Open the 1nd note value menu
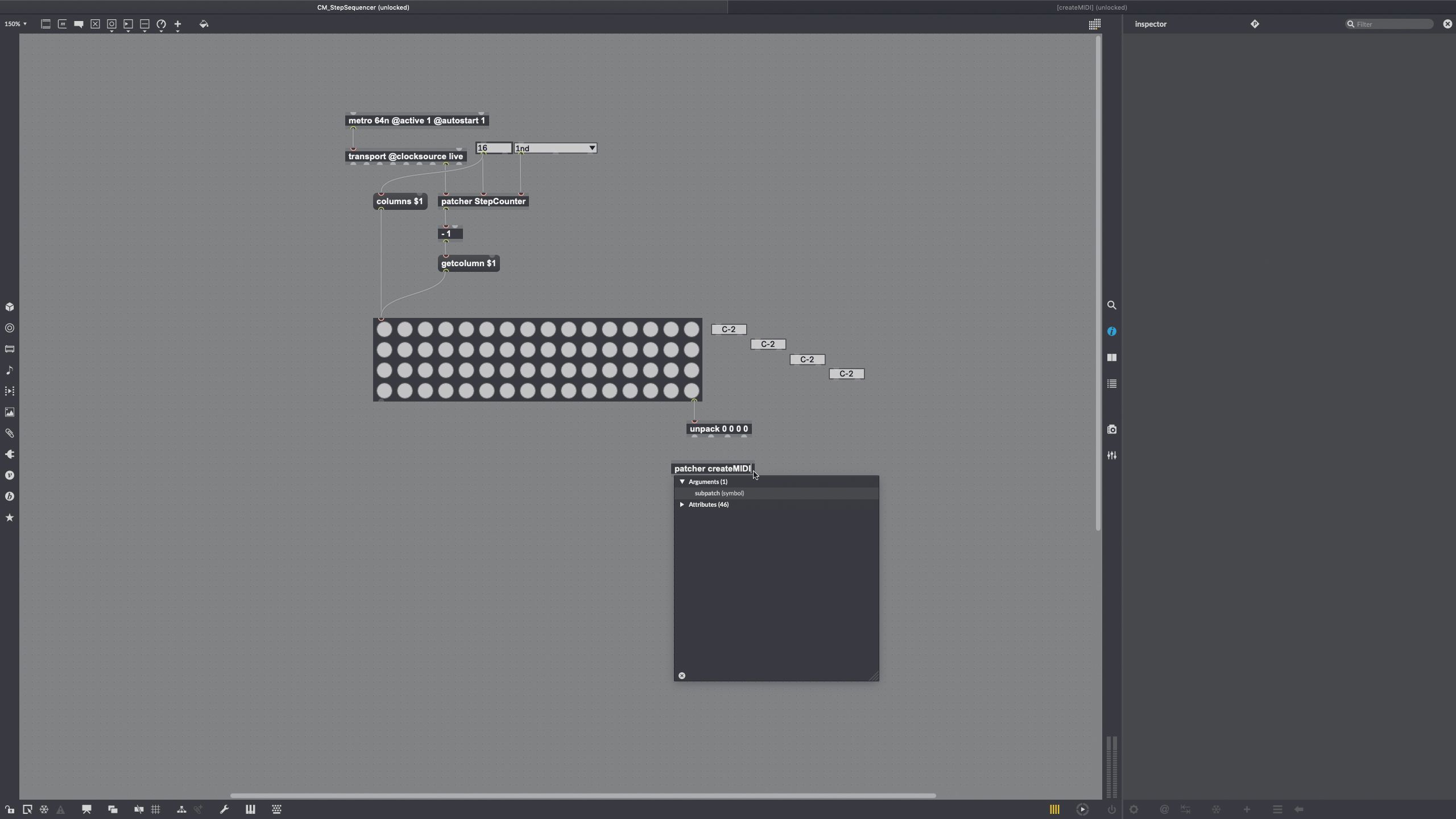Image resolution: width=1456 pixels, height=819 pixels. tap(556, 148)
